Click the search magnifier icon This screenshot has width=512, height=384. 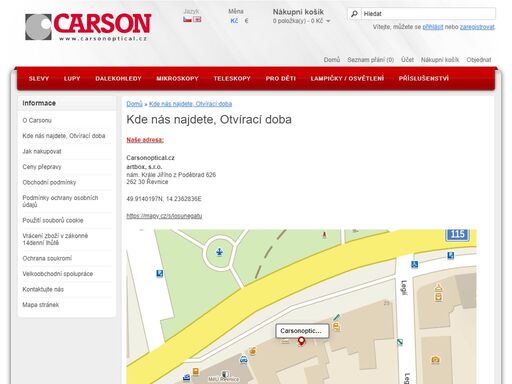354,14
